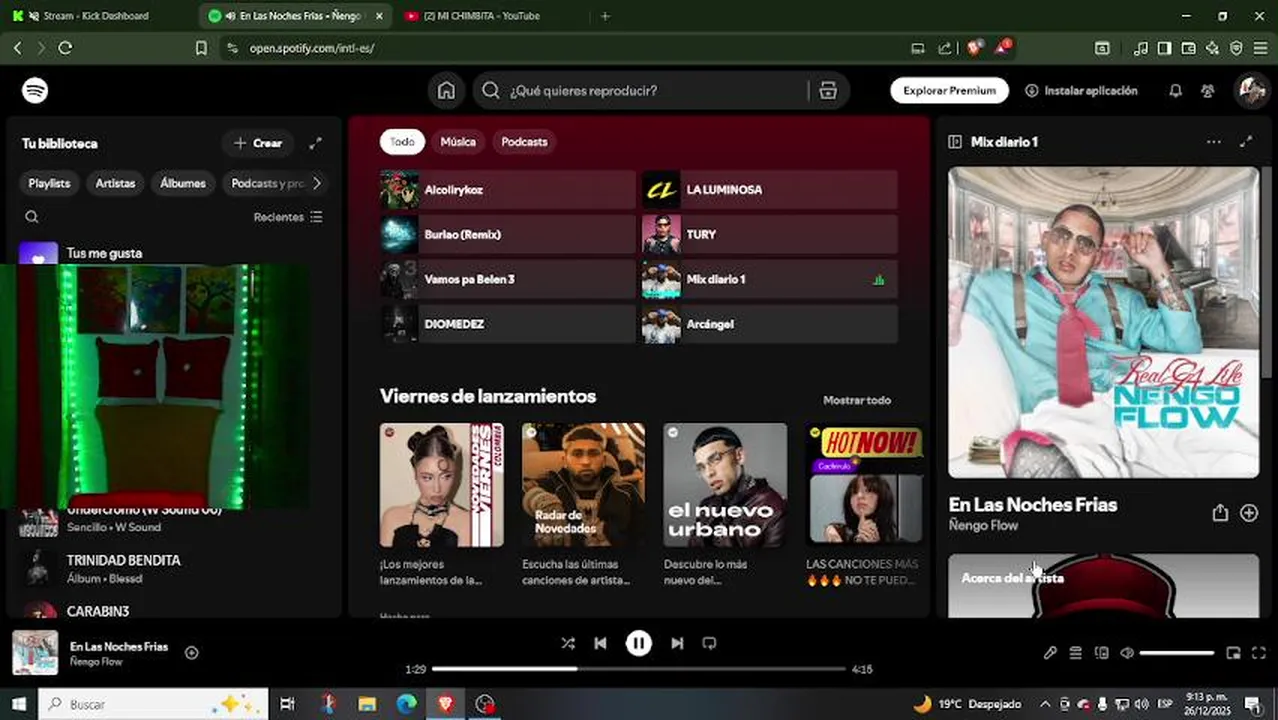Click Explorar Premium button
Screen dimensions: 1278x720
(950, 91)
